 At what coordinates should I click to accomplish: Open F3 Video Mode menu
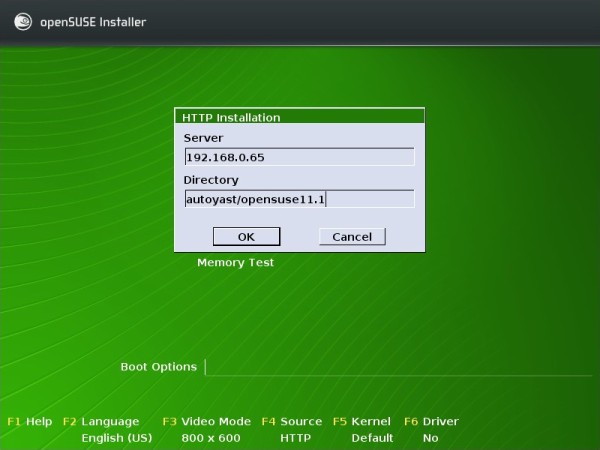tap(207, 422)
